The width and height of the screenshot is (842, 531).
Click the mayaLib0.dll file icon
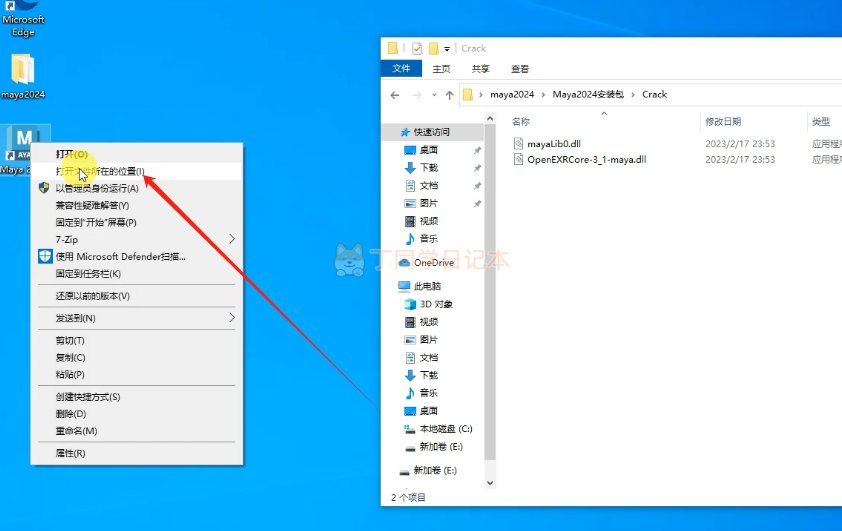[518, 143]
